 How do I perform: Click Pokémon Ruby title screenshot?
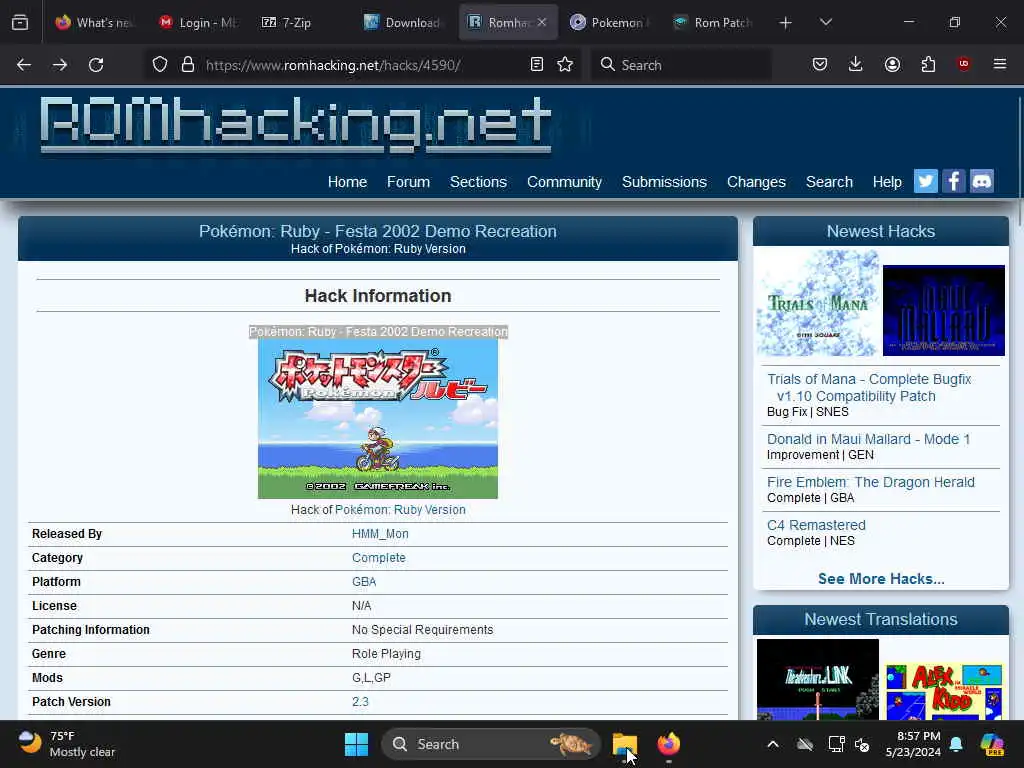pyautogui.click(x=378, y=419)
